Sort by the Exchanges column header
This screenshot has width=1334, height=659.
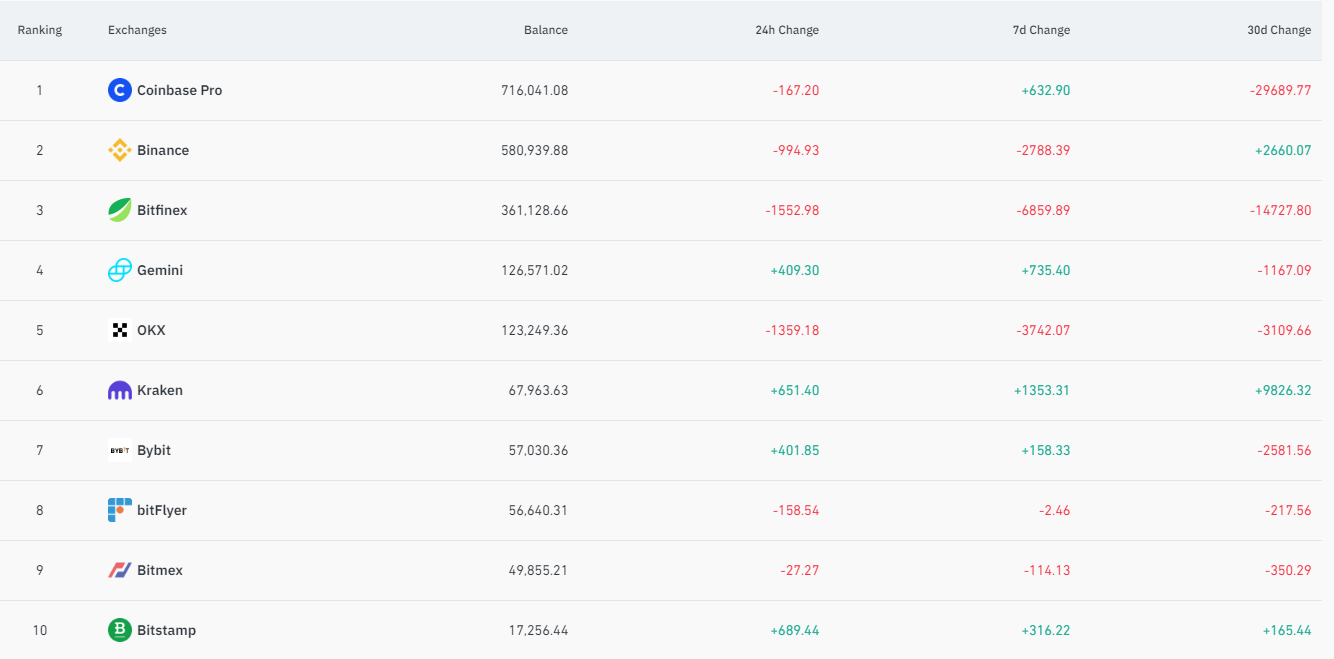click(x=137, y=30)
